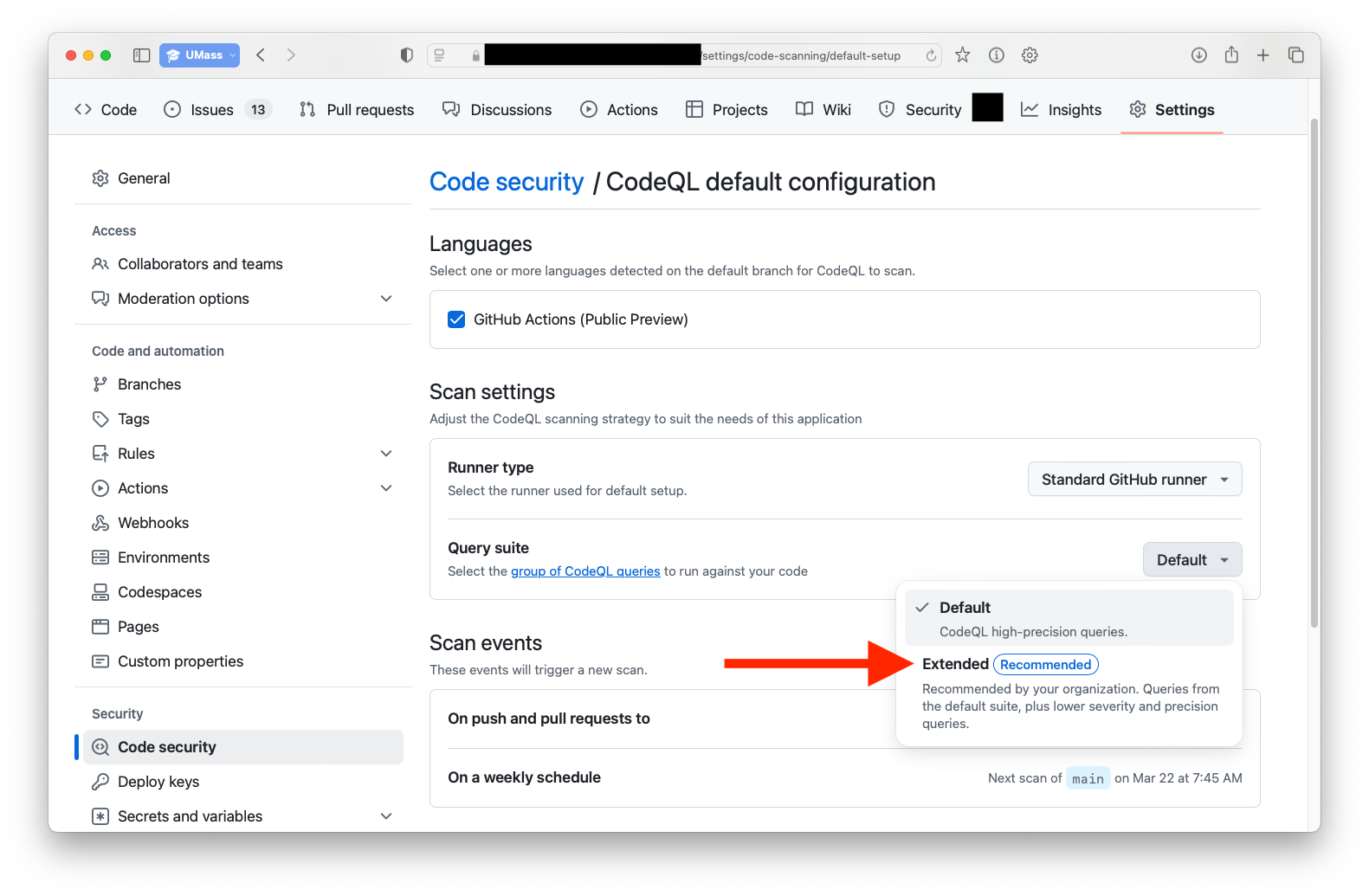Screen dimensions: 1369x896
Task: Select Code security in the sidebar
Action: [243, 747]
